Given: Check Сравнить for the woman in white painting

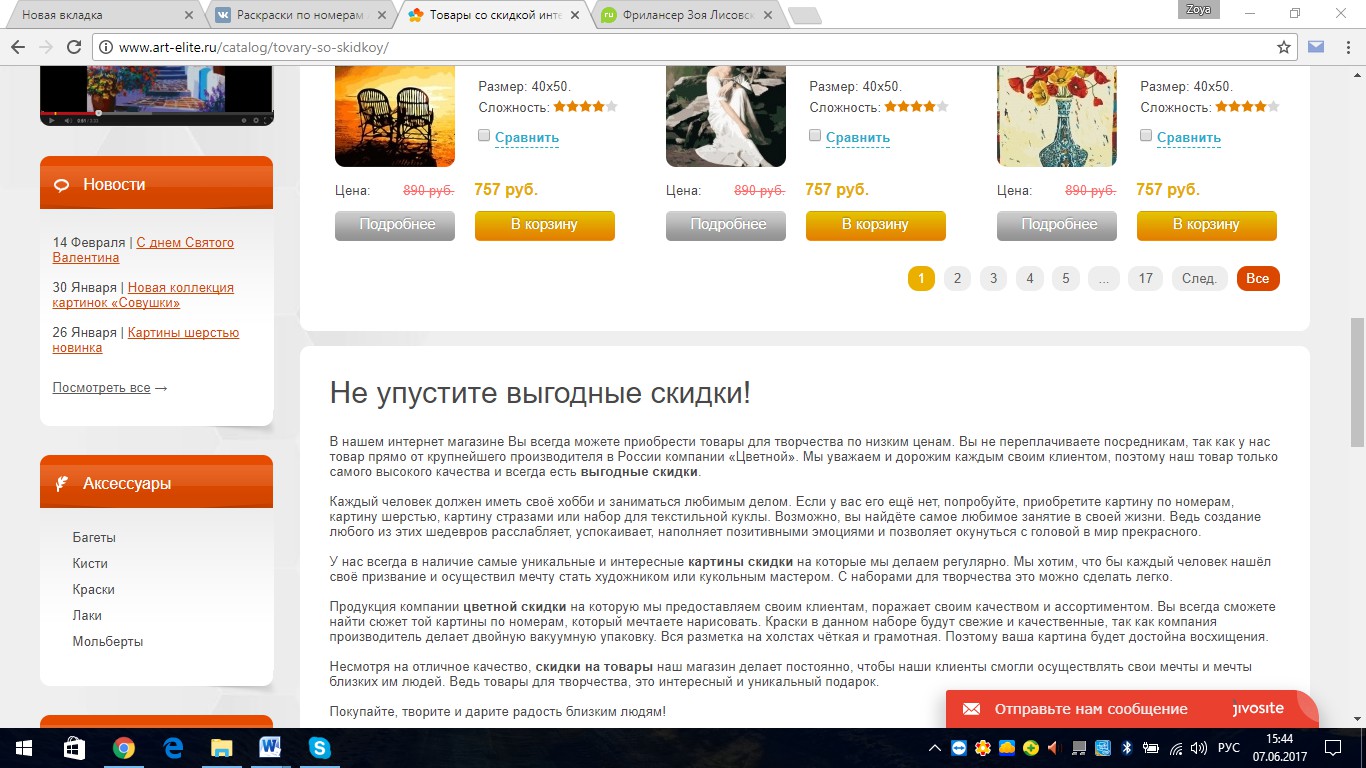Looking at the screenshot, I should (815, 136).
